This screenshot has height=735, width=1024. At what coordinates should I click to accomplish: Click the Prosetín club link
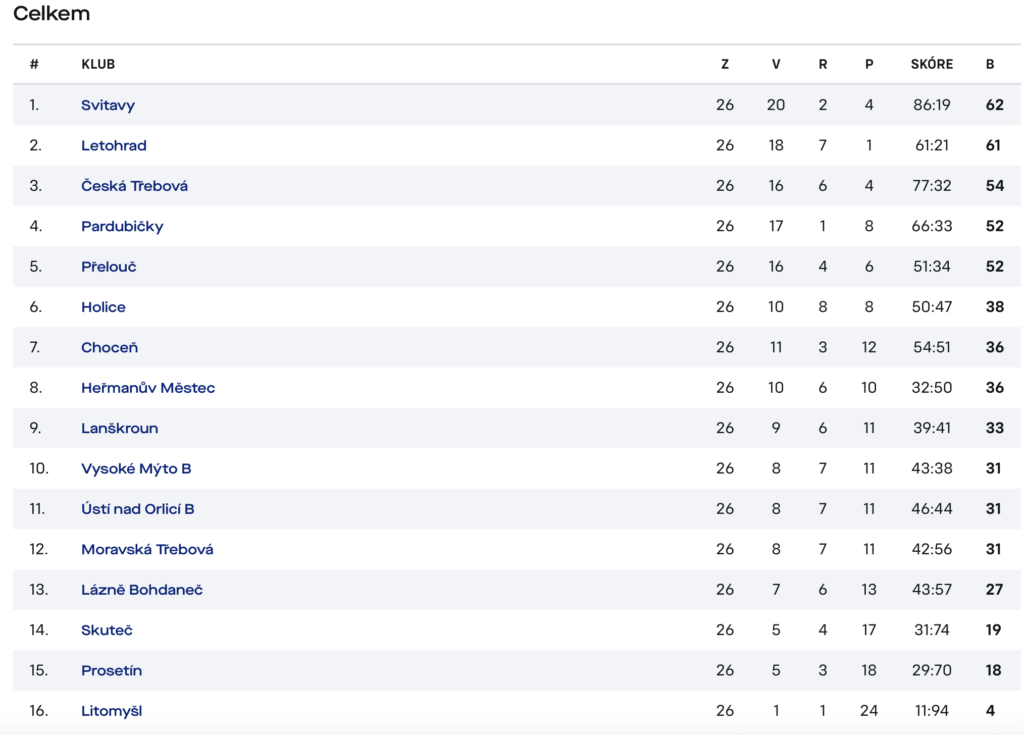pyautogui.click(x=112, y=671)
